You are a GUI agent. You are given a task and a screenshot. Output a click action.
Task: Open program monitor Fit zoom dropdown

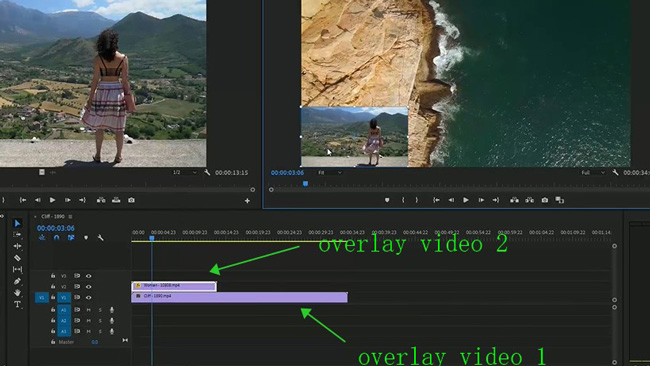pyautogui.click(x=330, y=172)
